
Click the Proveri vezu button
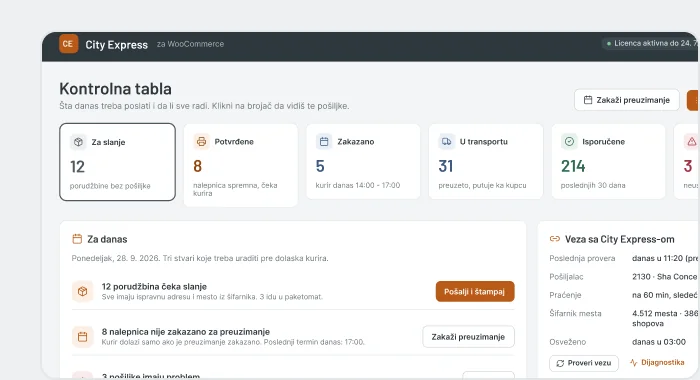click(x=584, y=363)
